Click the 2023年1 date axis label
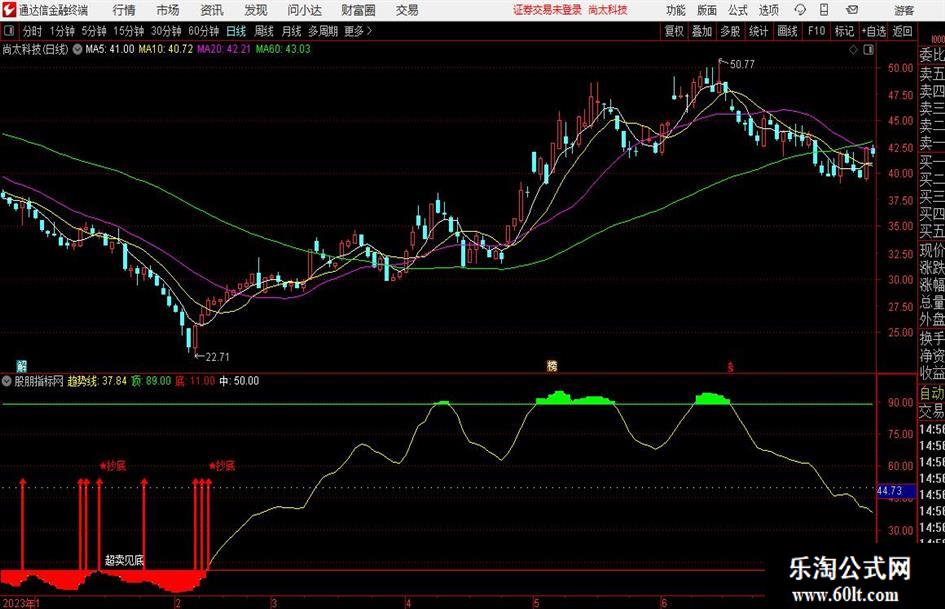The image size is (945, 609). (x=21, y=603)
